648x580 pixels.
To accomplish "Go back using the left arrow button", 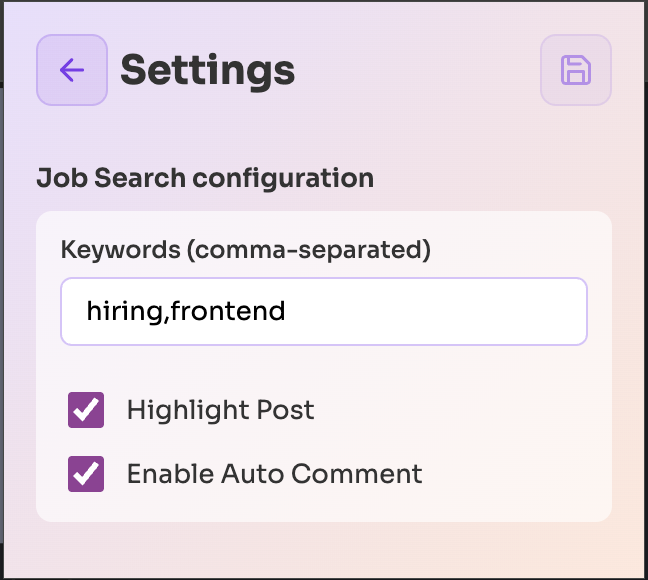I will click(x=71, y=70).
